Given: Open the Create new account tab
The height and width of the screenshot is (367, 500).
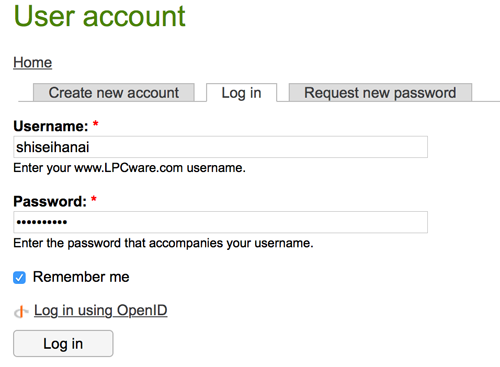Looking at the screenshot, I should (x=114, y=92).
